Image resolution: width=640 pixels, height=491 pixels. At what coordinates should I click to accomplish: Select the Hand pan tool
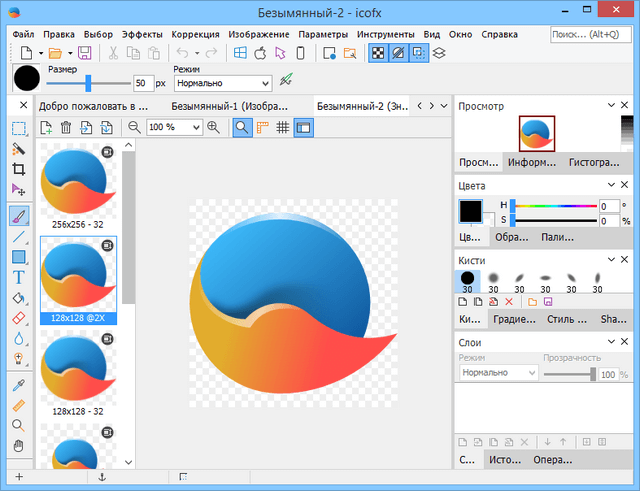click(19, 446)
